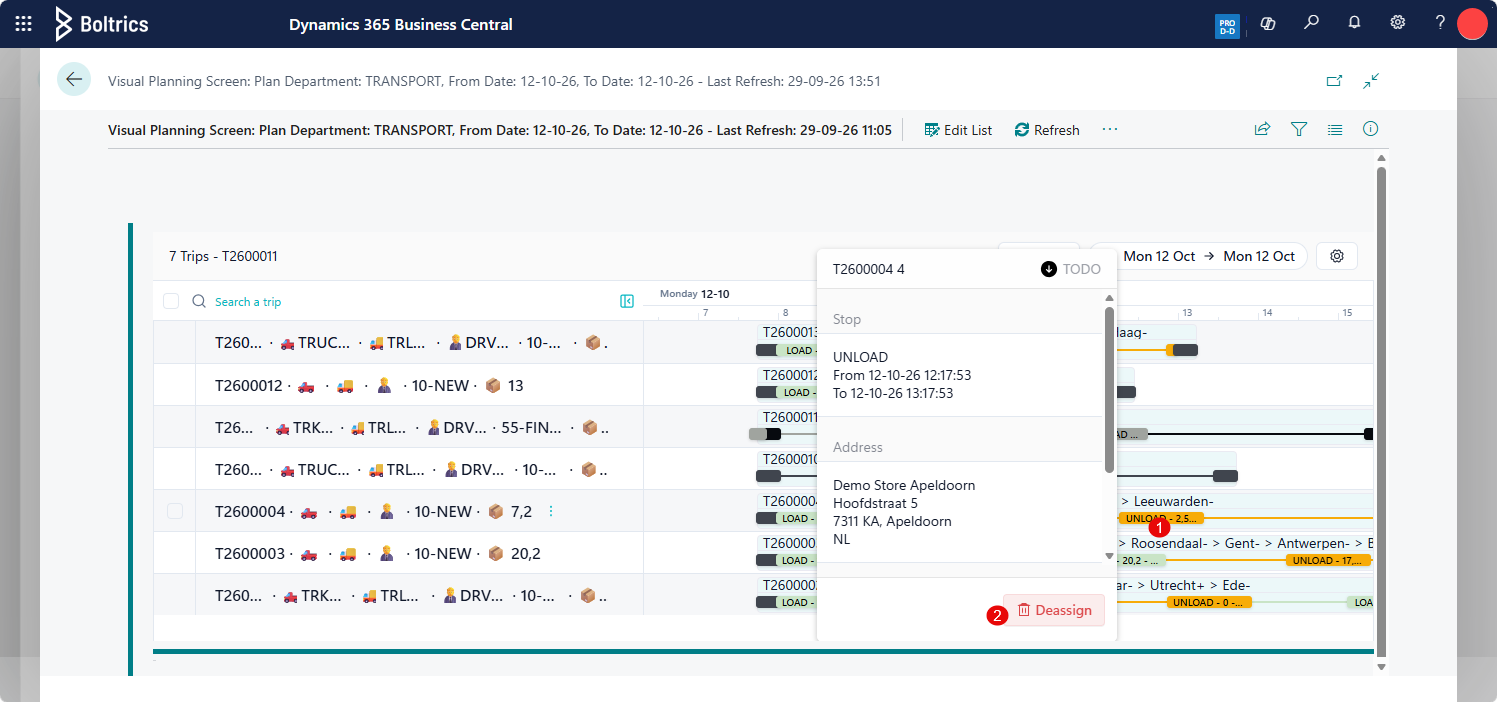Screen dimensions: 1497x702
Task: Open the search magnifier in top bar
Action: tap(1312, 23)
